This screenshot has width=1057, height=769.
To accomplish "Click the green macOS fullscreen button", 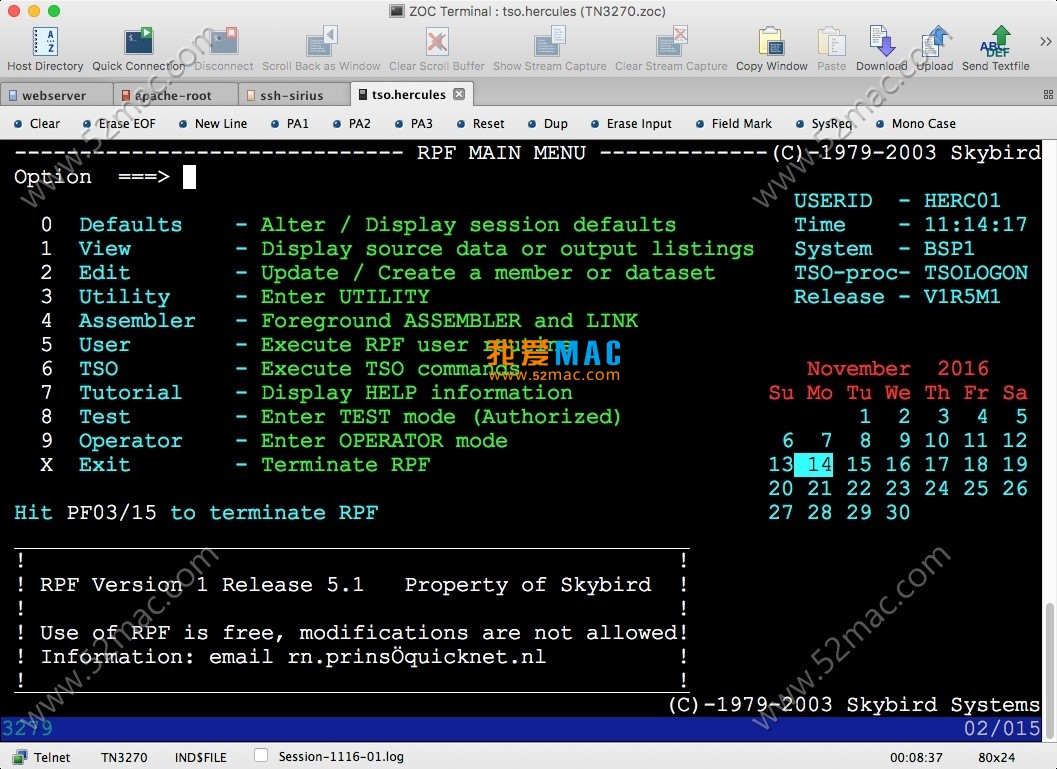I will [54, 11].
